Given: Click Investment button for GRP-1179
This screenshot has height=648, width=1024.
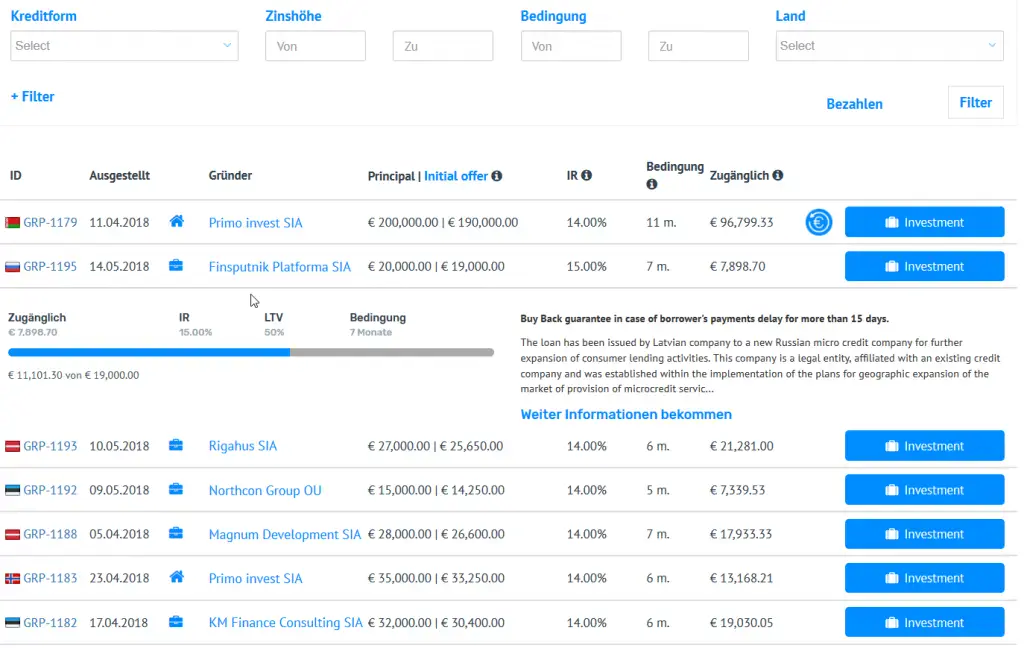Looking at the screenshot, I should click(925, 222).
